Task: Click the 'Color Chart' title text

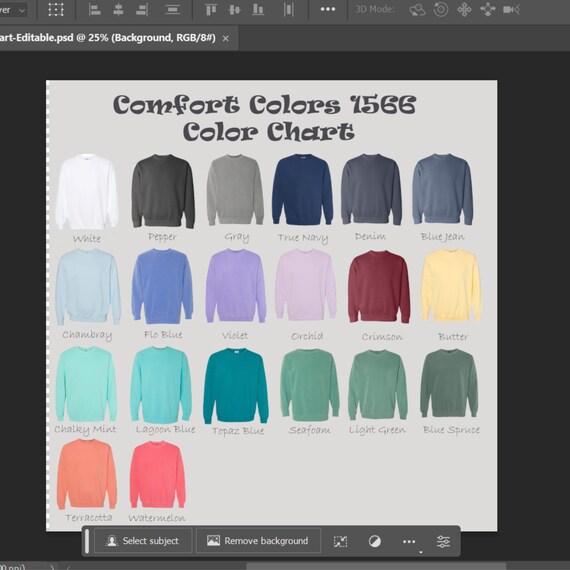Action: tap(268, 132)
